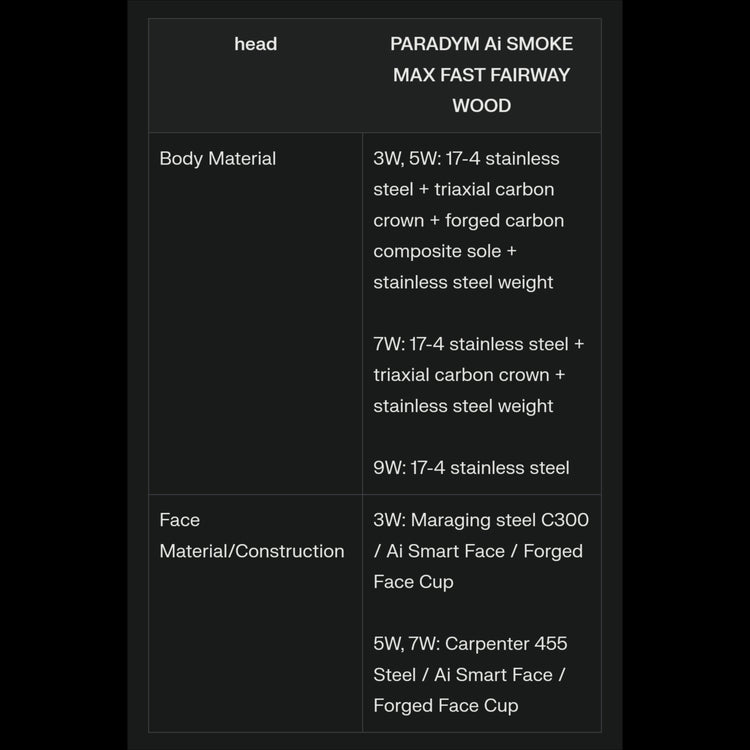Click the "5W, 7W: Carpenter 455" line

[470, 644]
